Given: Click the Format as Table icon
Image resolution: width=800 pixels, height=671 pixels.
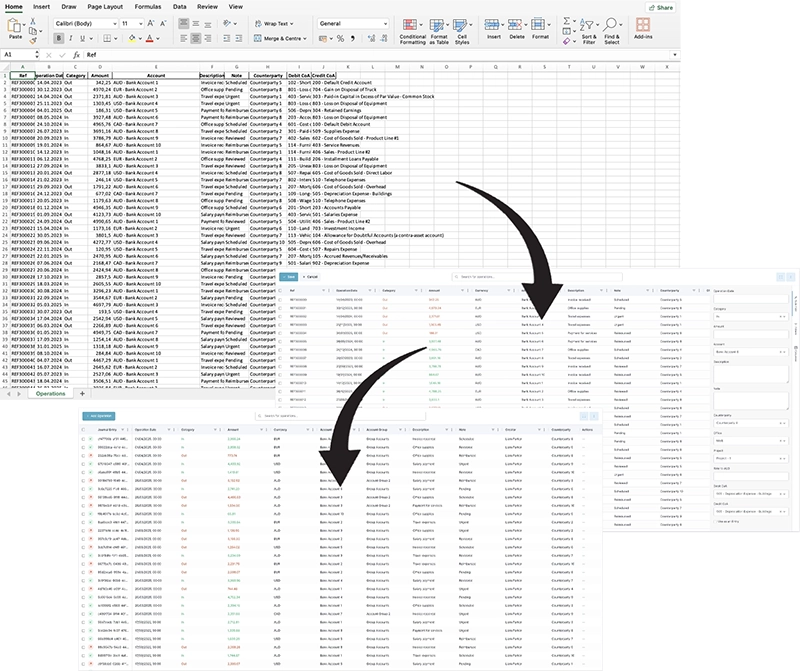Looking at the screenshot, I should click(439, 25).
